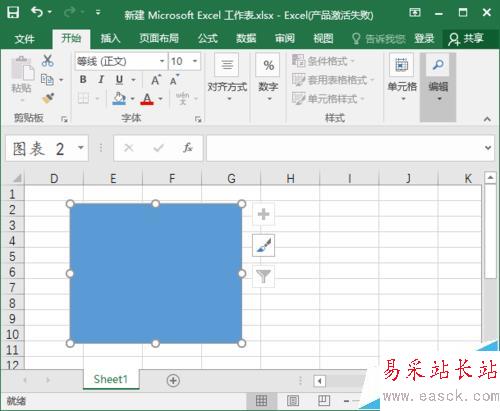The width and height of the screenshot is (500, 411).
Task: Apply the fill color bucket
Action: (x=119, y=99)
